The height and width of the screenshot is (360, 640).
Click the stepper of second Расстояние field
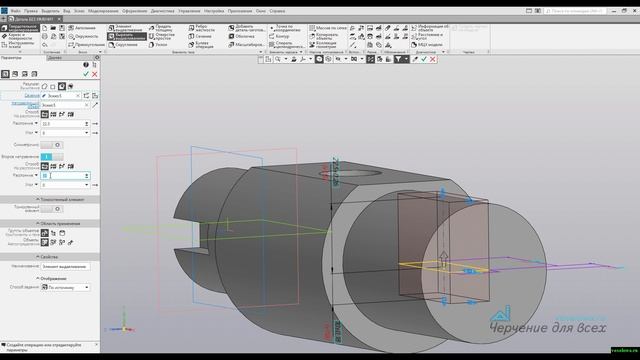(x=87, y=176)
